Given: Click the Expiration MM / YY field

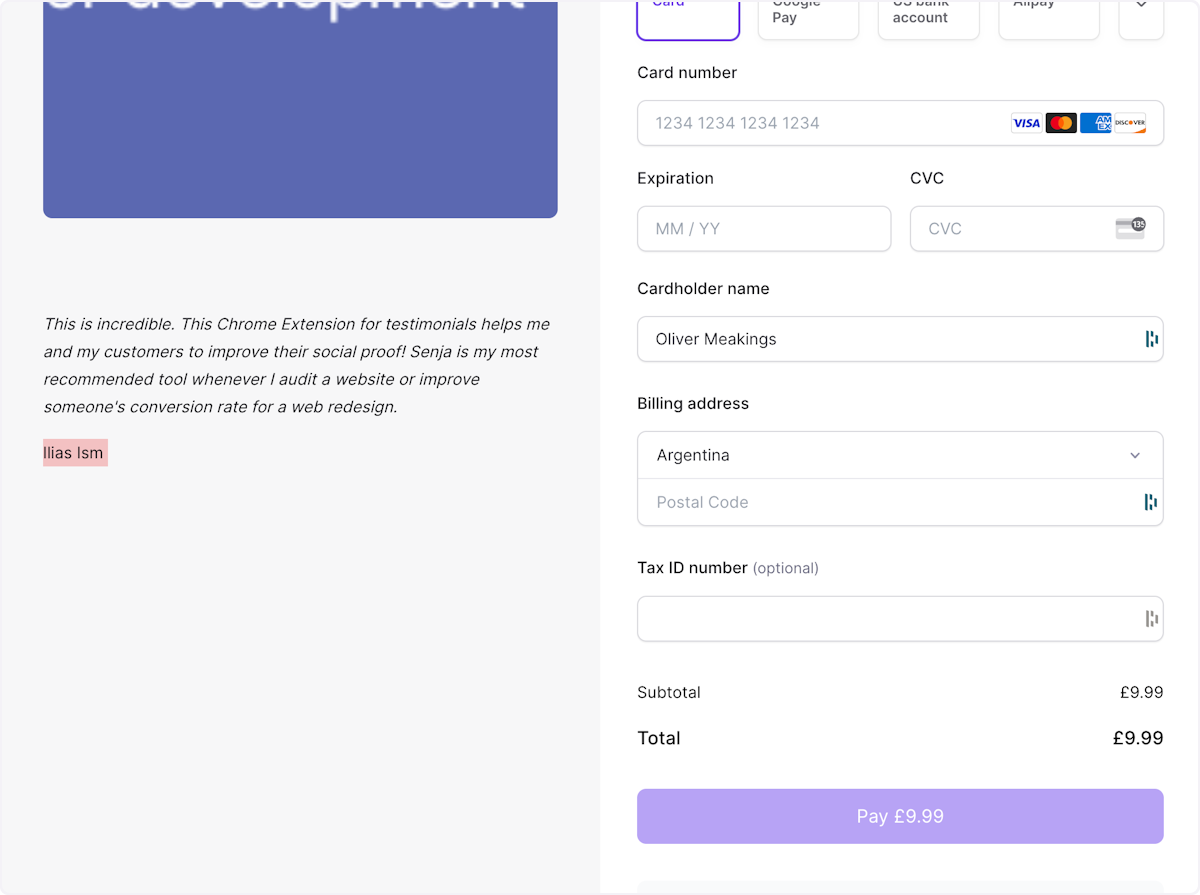Looking at the screenshot, I should click(x=764, y=228).
